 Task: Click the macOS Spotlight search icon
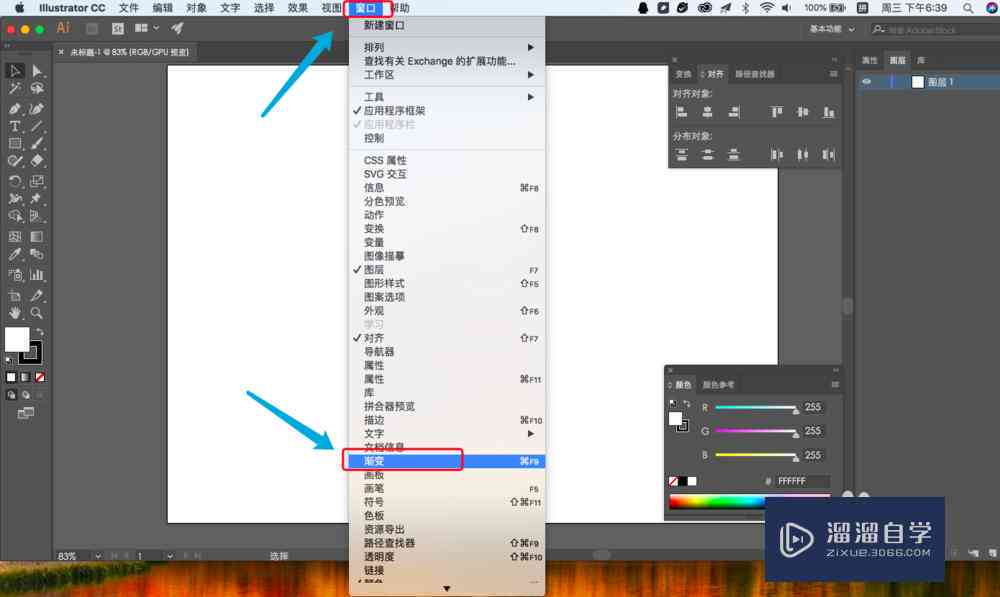(x=968, y=8)
